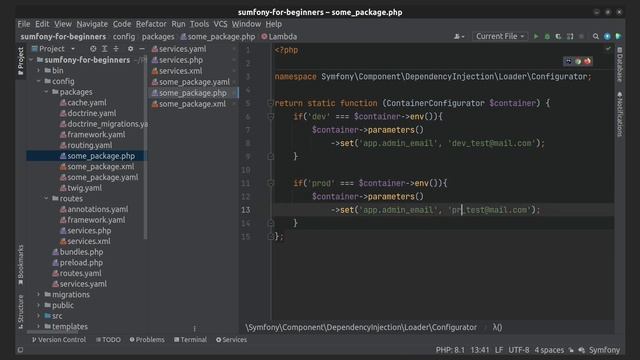
Task: Click the packages breadcrumb in the navigation bar
Action: point(158,36)
